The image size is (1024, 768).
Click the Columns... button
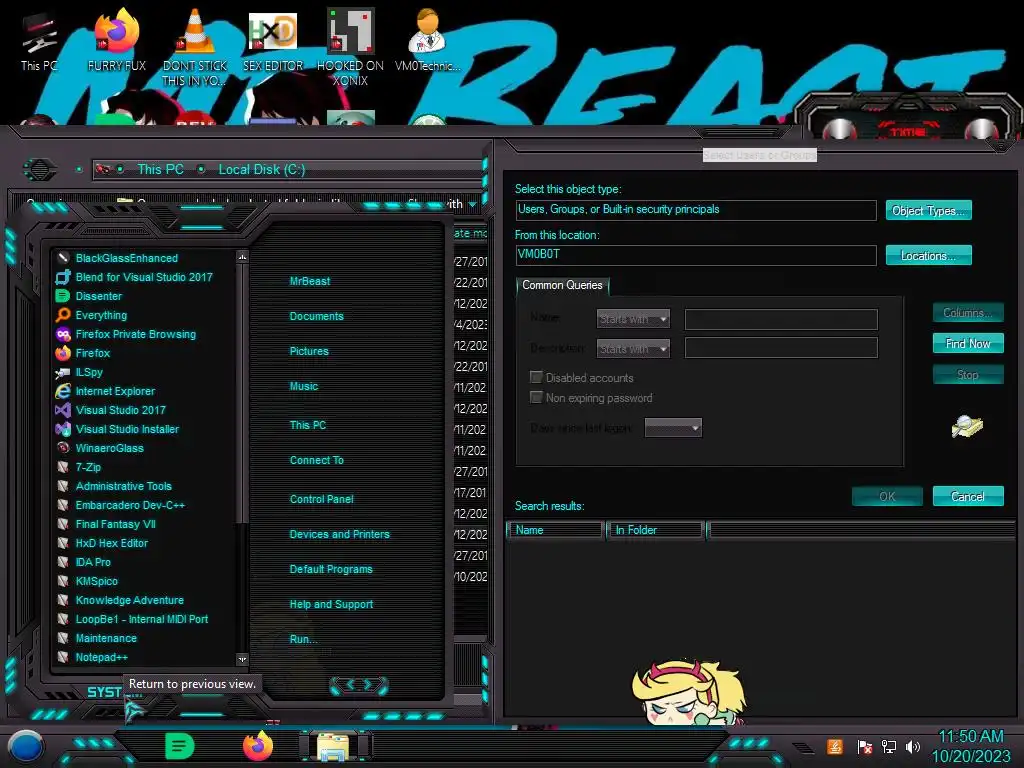(x=968, y=313)
